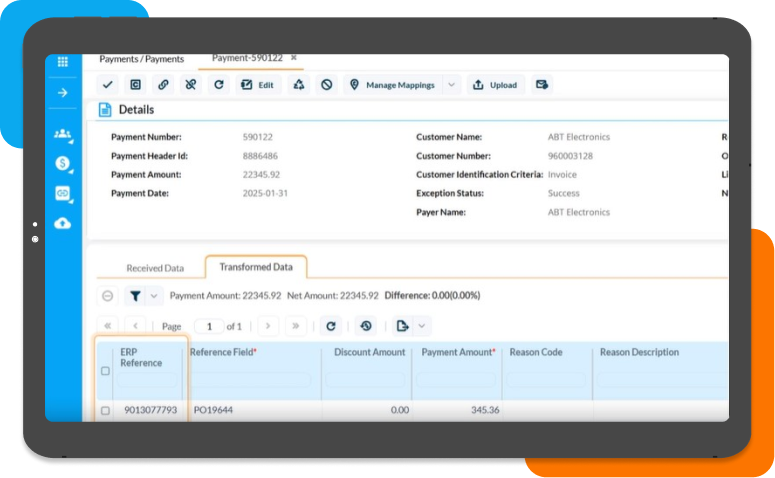
Task: Click the Payment Date value 2025-01-31
Action: pos(265,193)
